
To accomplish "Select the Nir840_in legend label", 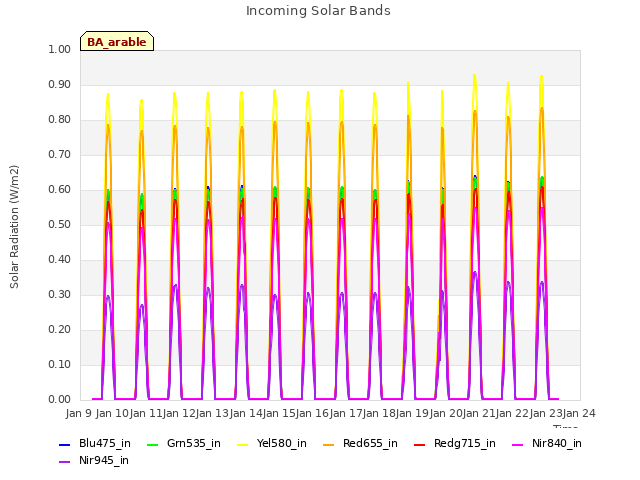I will pos(557,444).
